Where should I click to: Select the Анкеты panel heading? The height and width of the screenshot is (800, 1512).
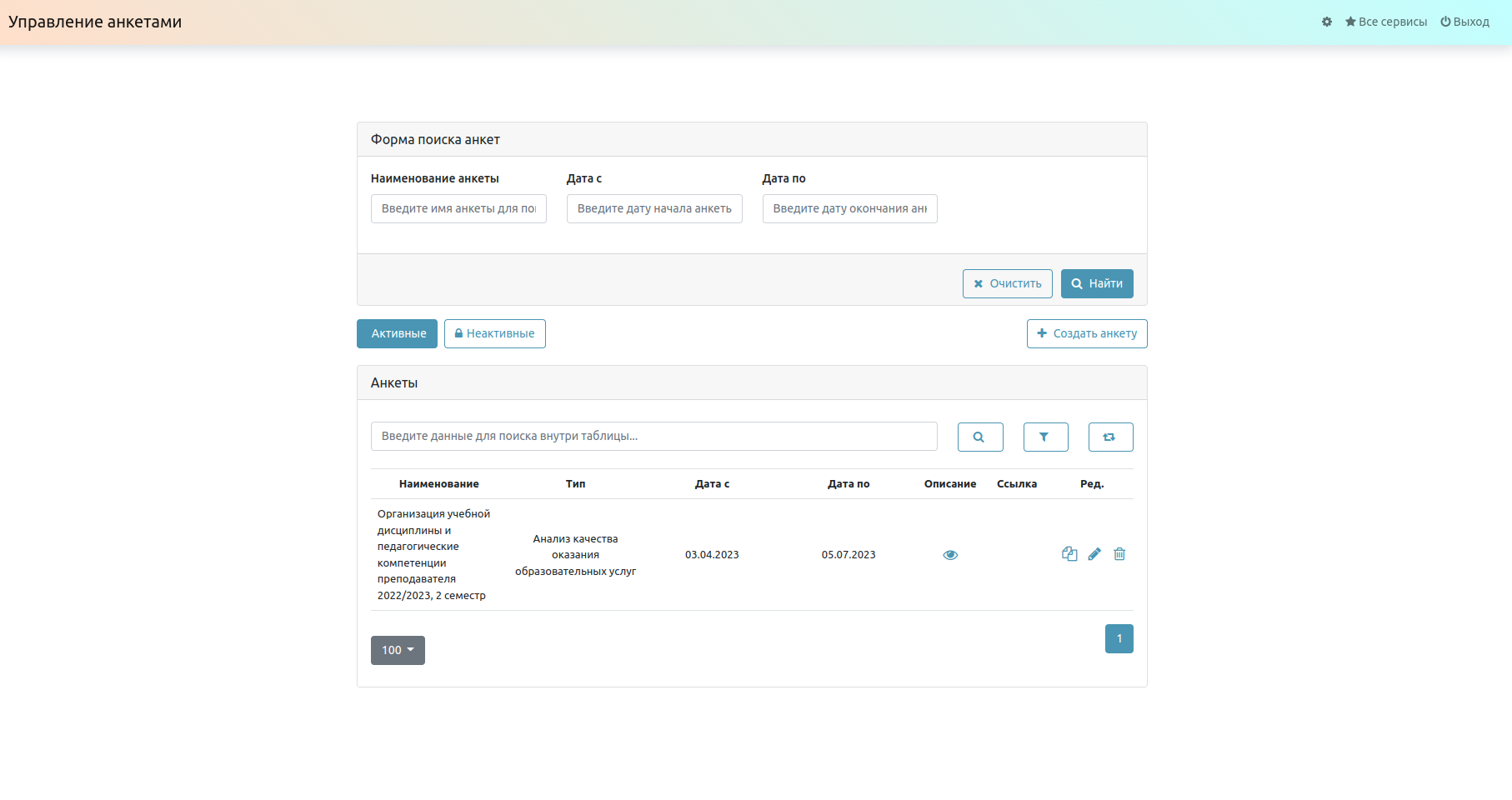[x=394, y=382]
